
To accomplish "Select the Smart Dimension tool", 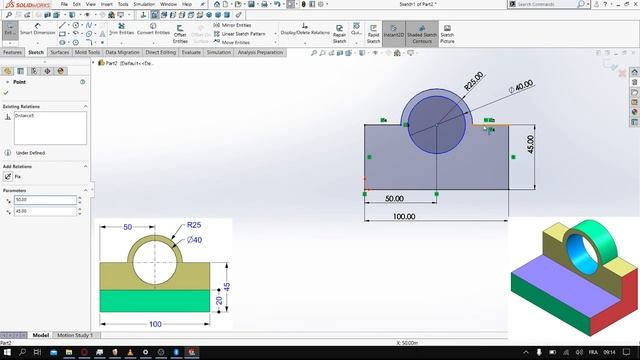I will (38, 29).
